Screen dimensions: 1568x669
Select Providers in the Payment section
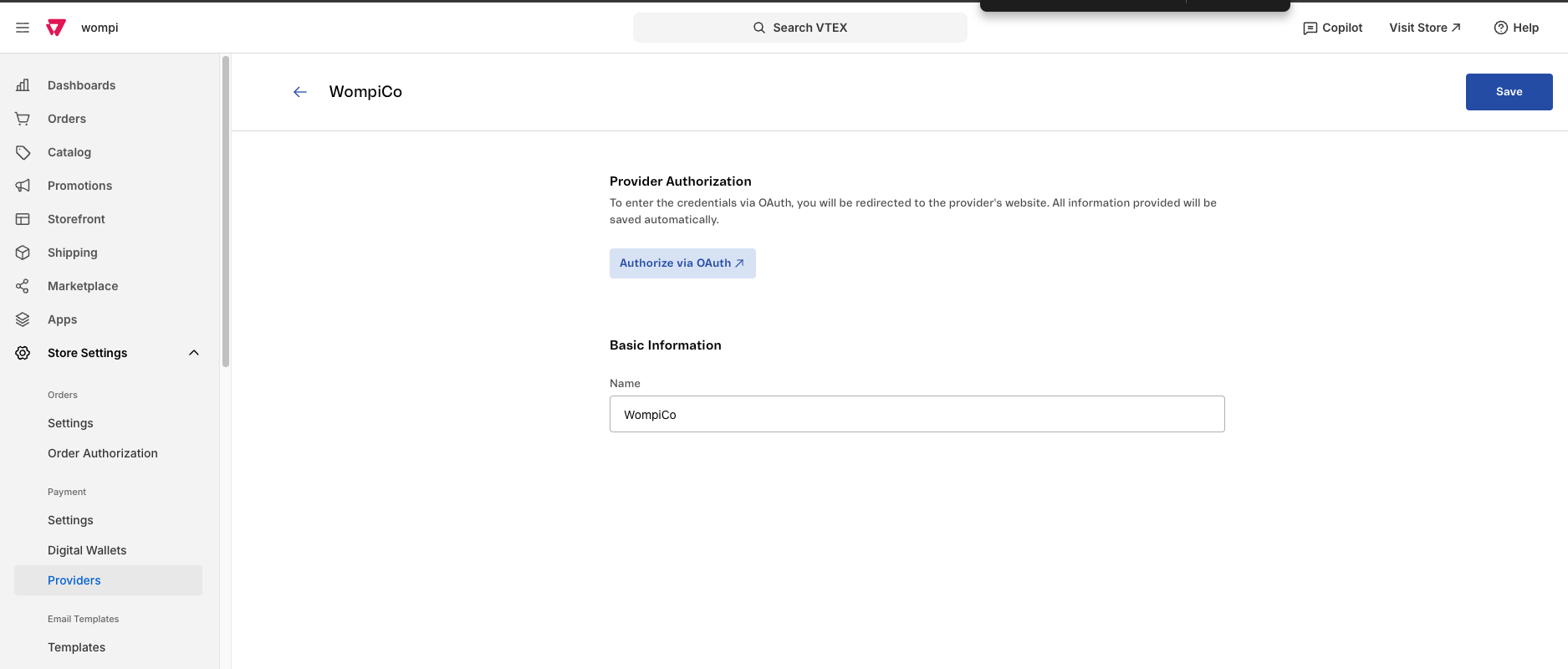[108, 580]
